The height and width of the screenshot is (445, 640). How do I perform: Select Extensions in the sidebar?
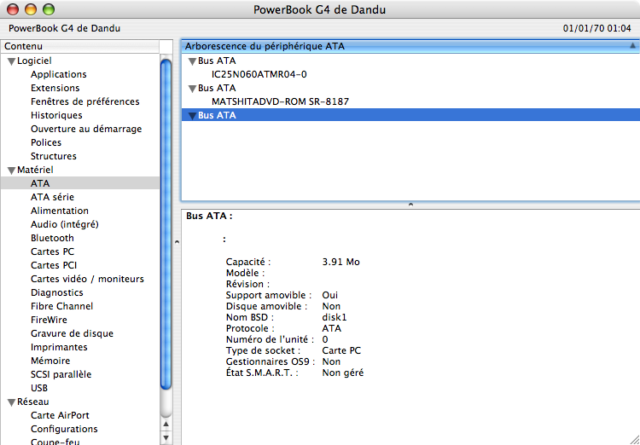[55, 88]
